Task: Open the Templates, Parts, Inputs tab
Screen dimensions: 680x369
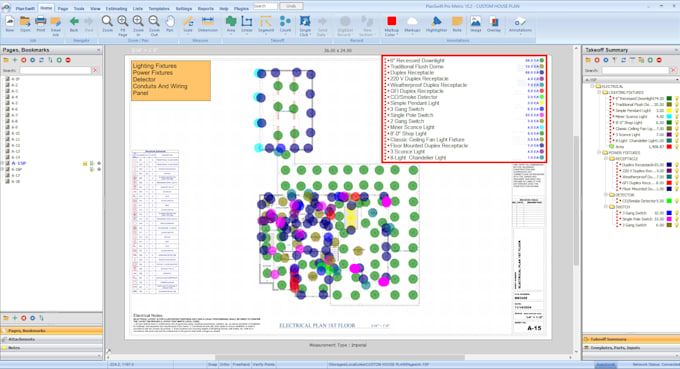Action: tap(631, 347)
